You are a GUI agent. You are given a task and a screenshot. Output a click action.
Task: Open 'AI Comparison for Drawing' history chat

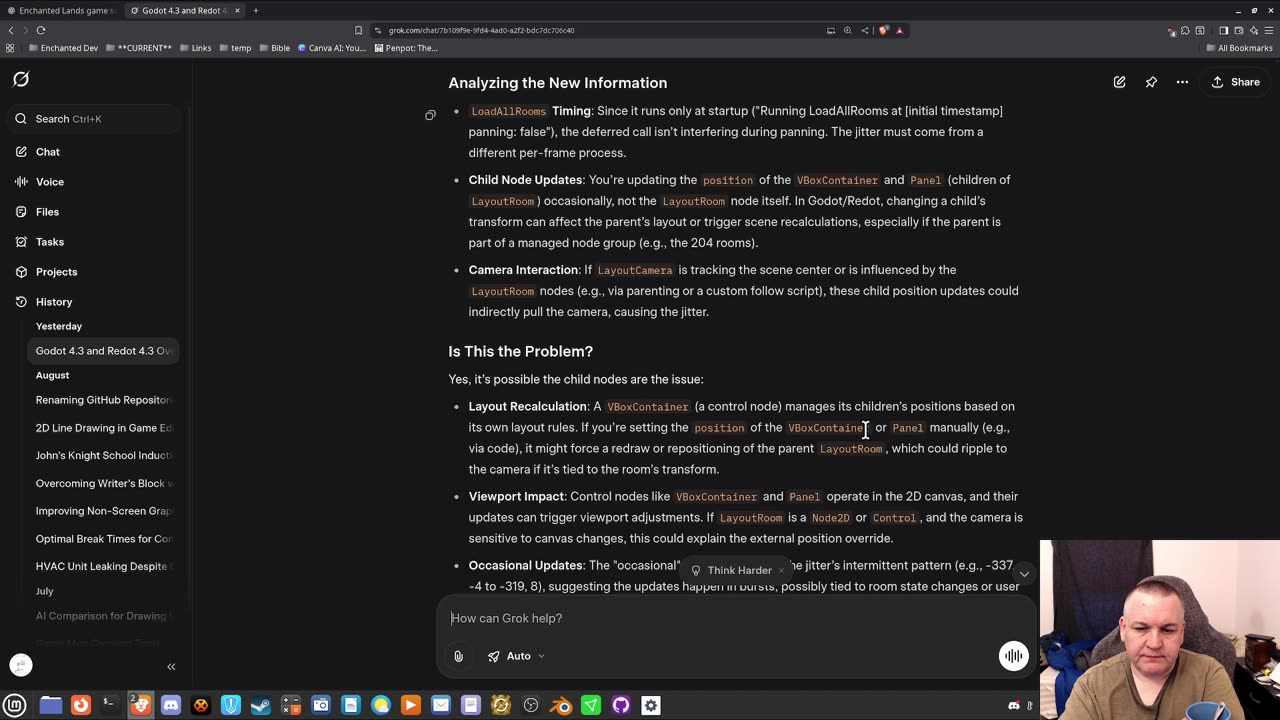(x=104, y=616)
